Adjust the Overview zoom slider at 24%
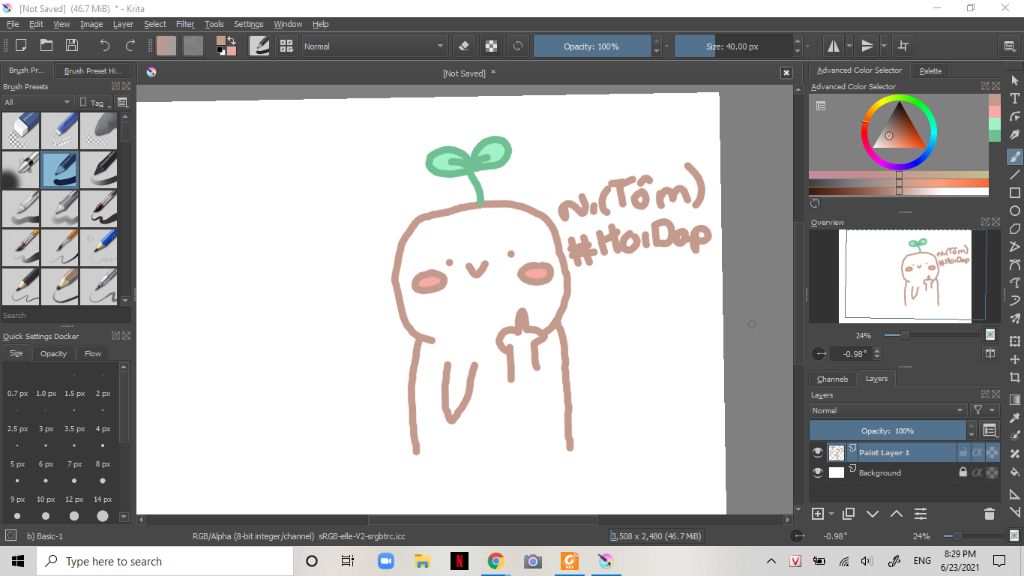The width and height of the screenshot is (1024, 576). (x=933, y=335)
